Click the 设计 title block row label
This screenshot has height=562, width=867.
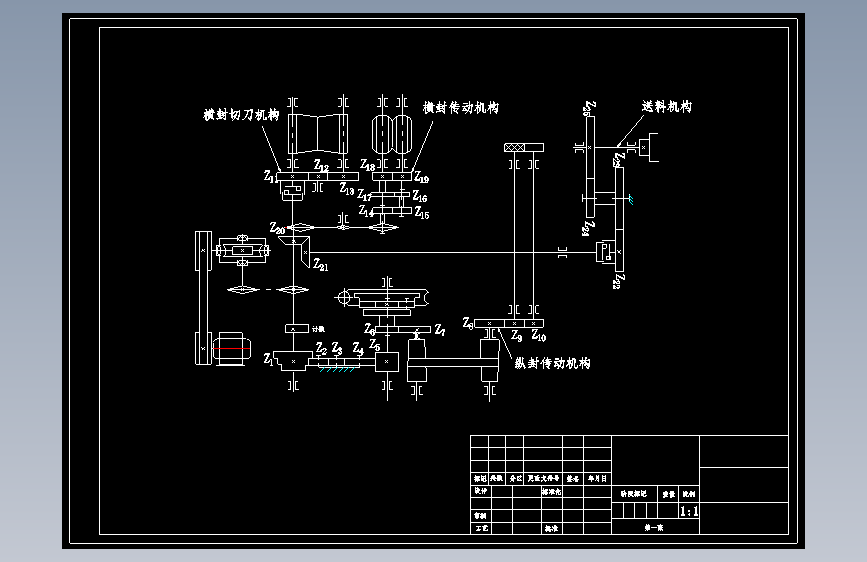(480, 491)
